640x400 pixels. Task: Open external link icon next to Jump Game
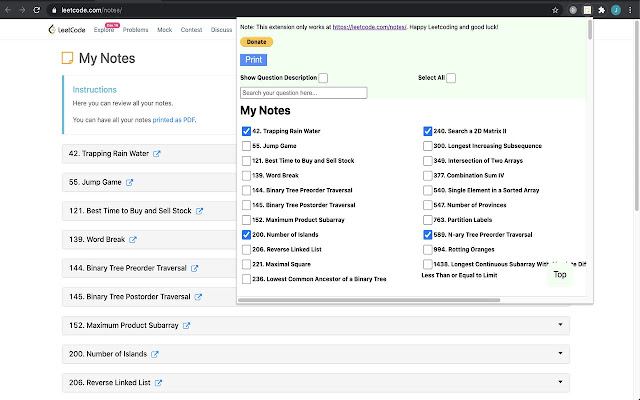(x=130, y=183)
